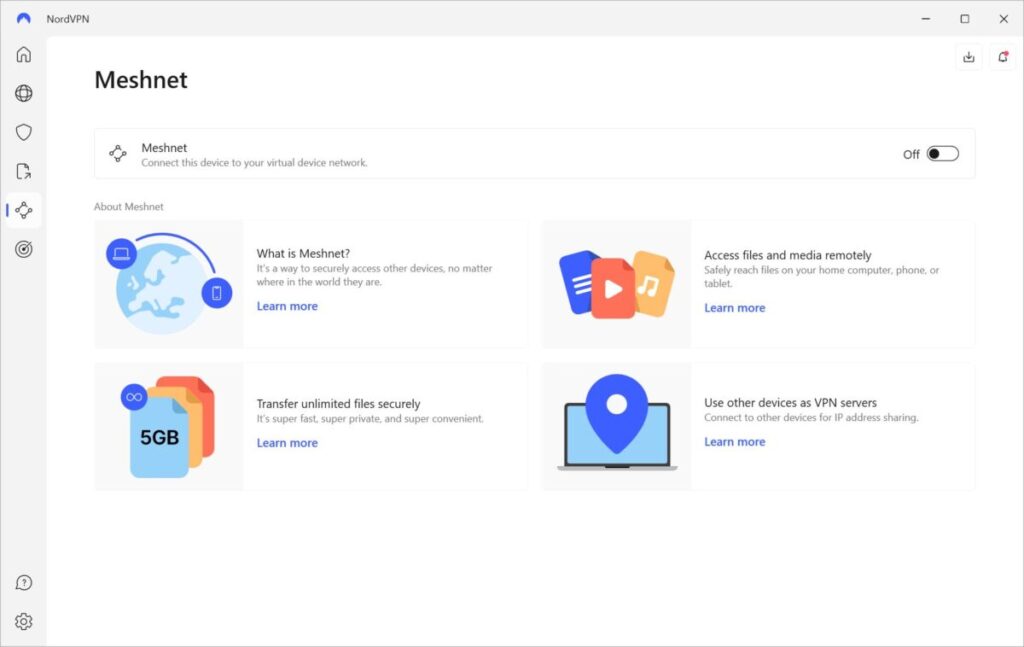Maximize the NordVPN window
The image size is (1024, 647).
[965, 18]
